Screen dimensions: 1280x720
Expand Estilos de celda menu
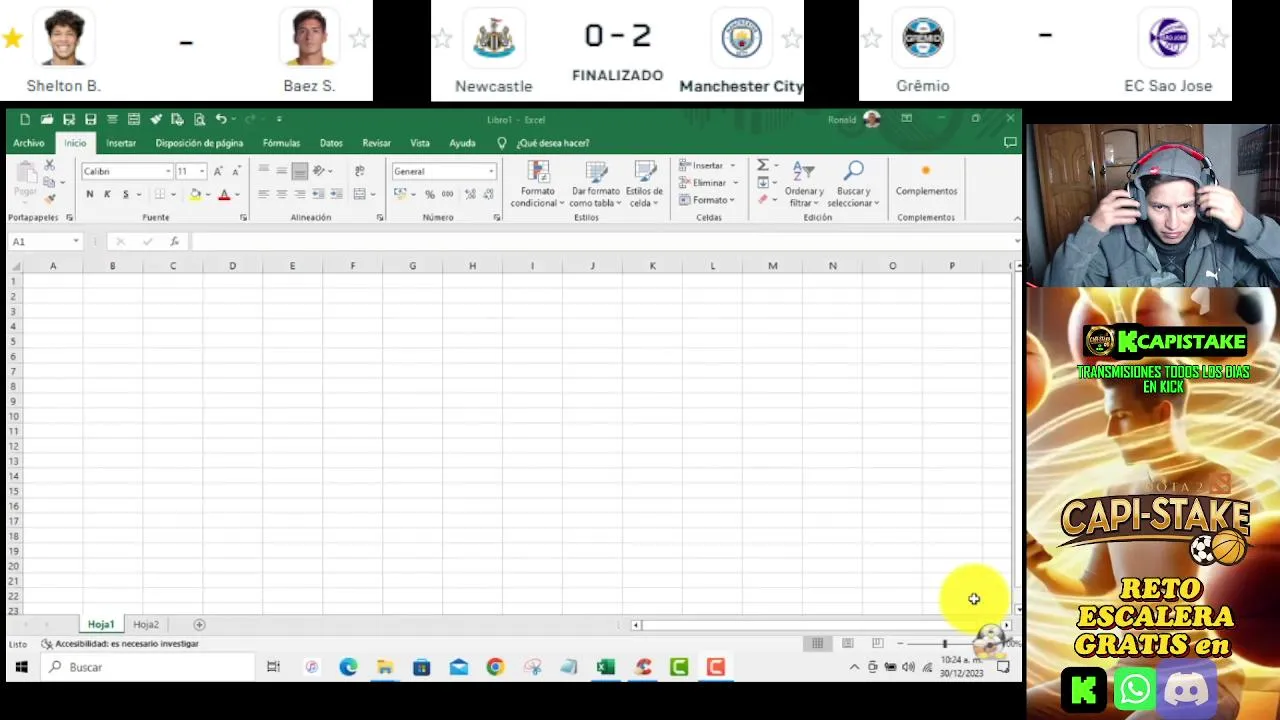644,184
